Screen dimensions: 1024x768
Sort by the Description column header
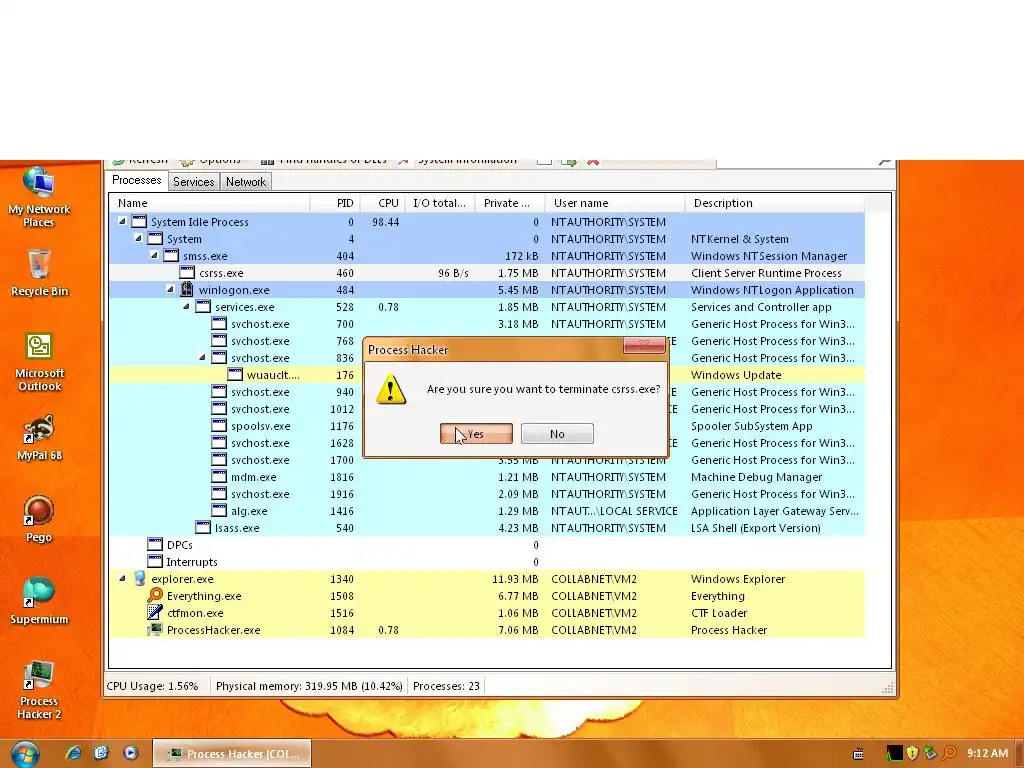point(775,203)
